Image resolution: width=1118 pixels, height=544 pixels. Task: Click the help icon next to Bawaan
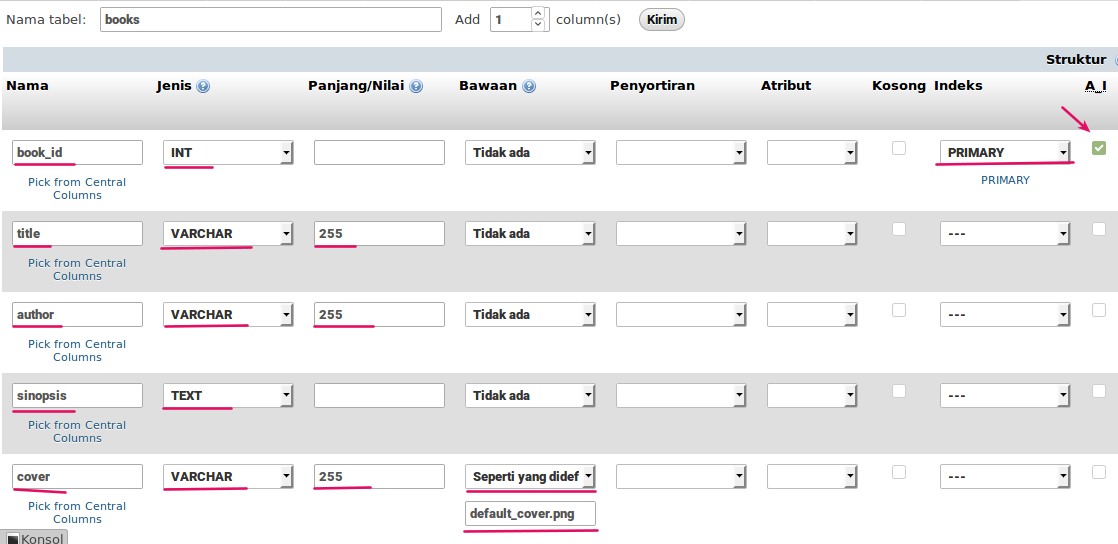click(529, 87)
